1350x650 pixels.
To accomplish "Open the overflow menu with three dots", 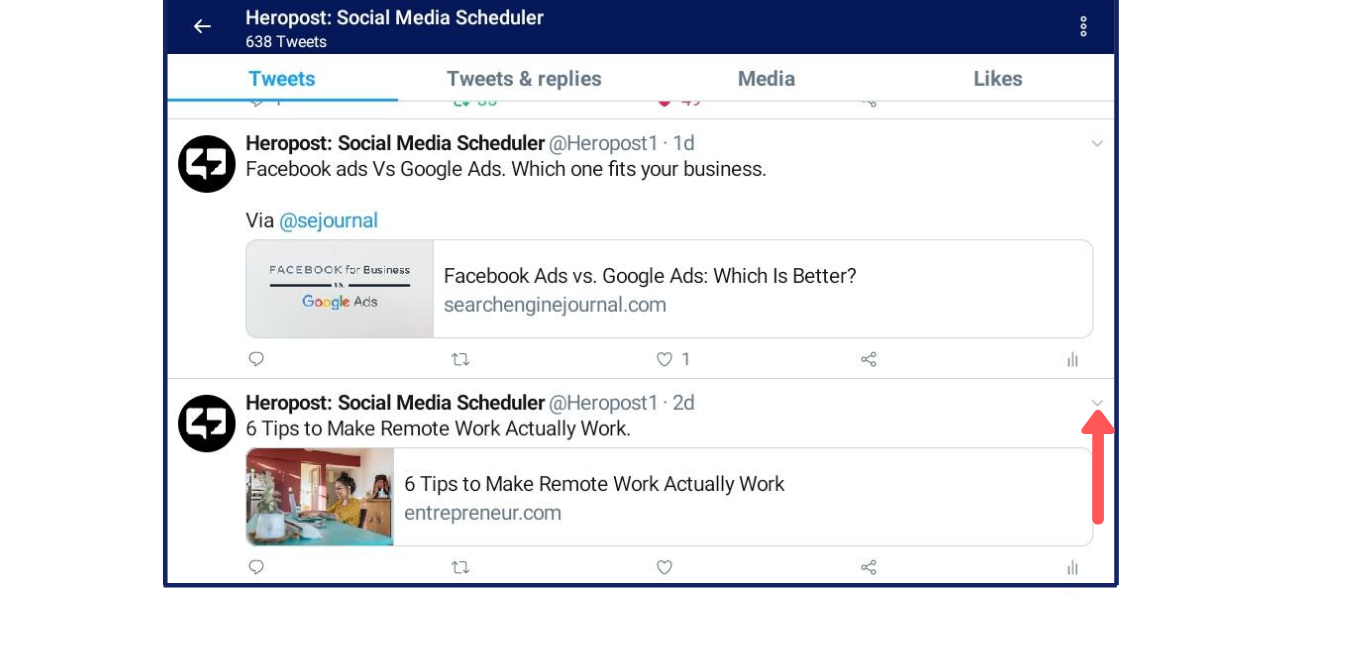I will 1083,27.
